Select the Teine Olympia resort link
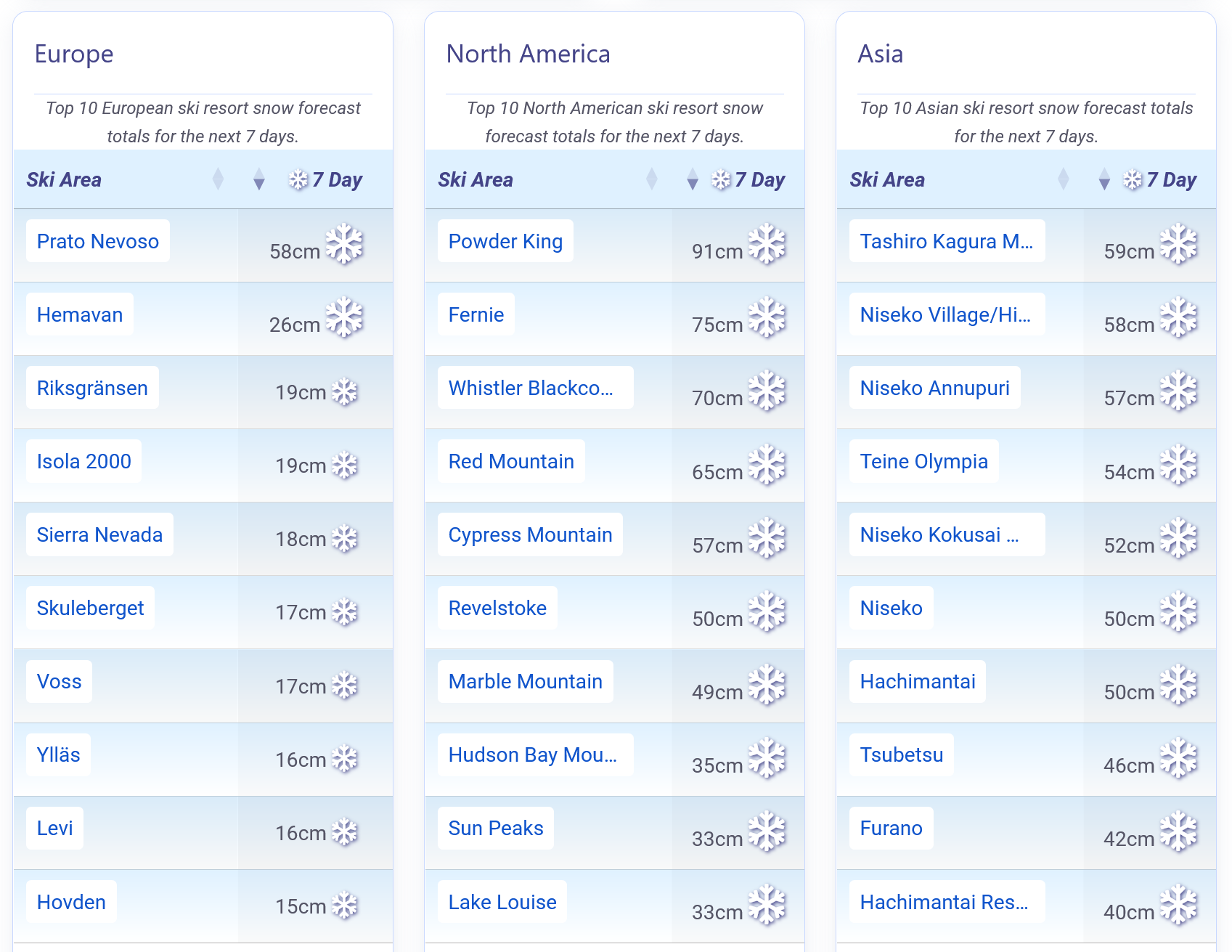This screenshot has width=1232, height=952. click(x=923, y=461)
